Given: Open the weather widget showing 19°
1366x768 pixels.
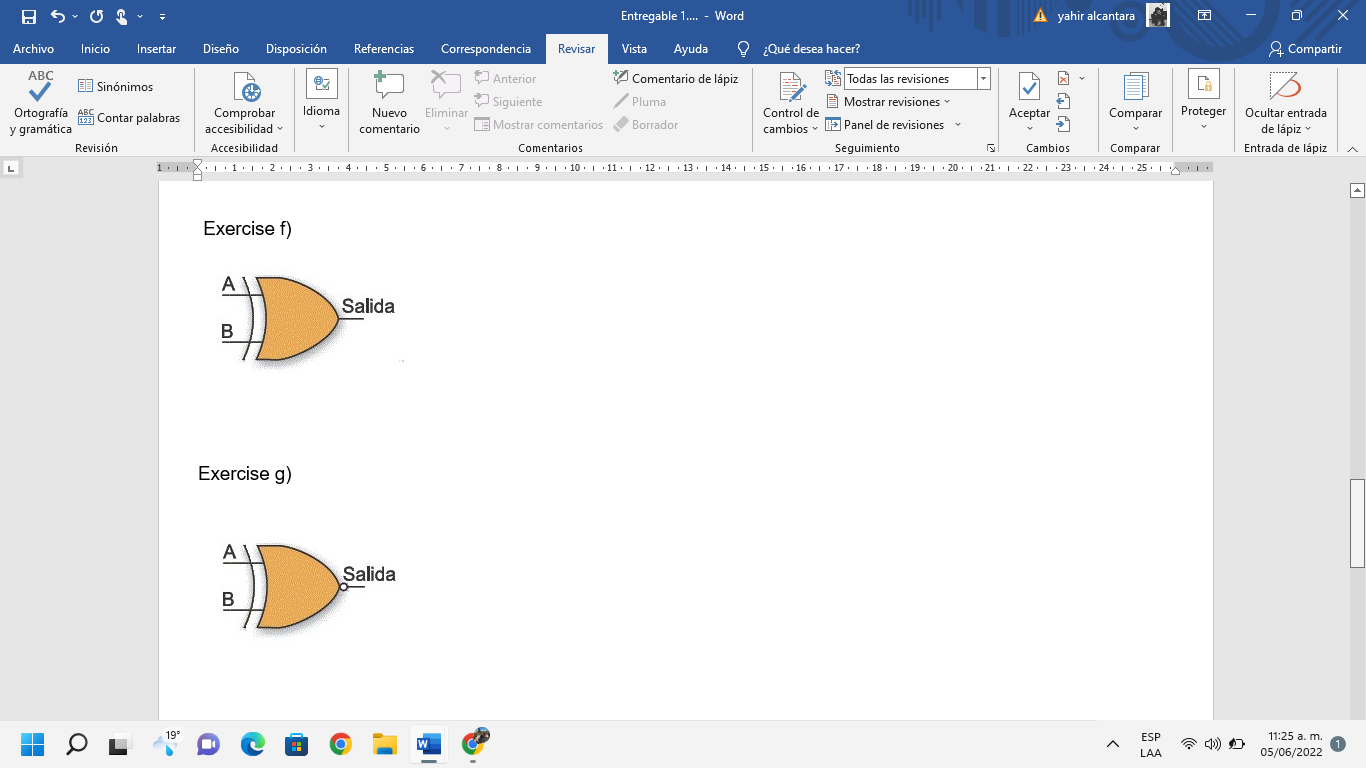Looking at the screenshot, I should tap(165, 744).
